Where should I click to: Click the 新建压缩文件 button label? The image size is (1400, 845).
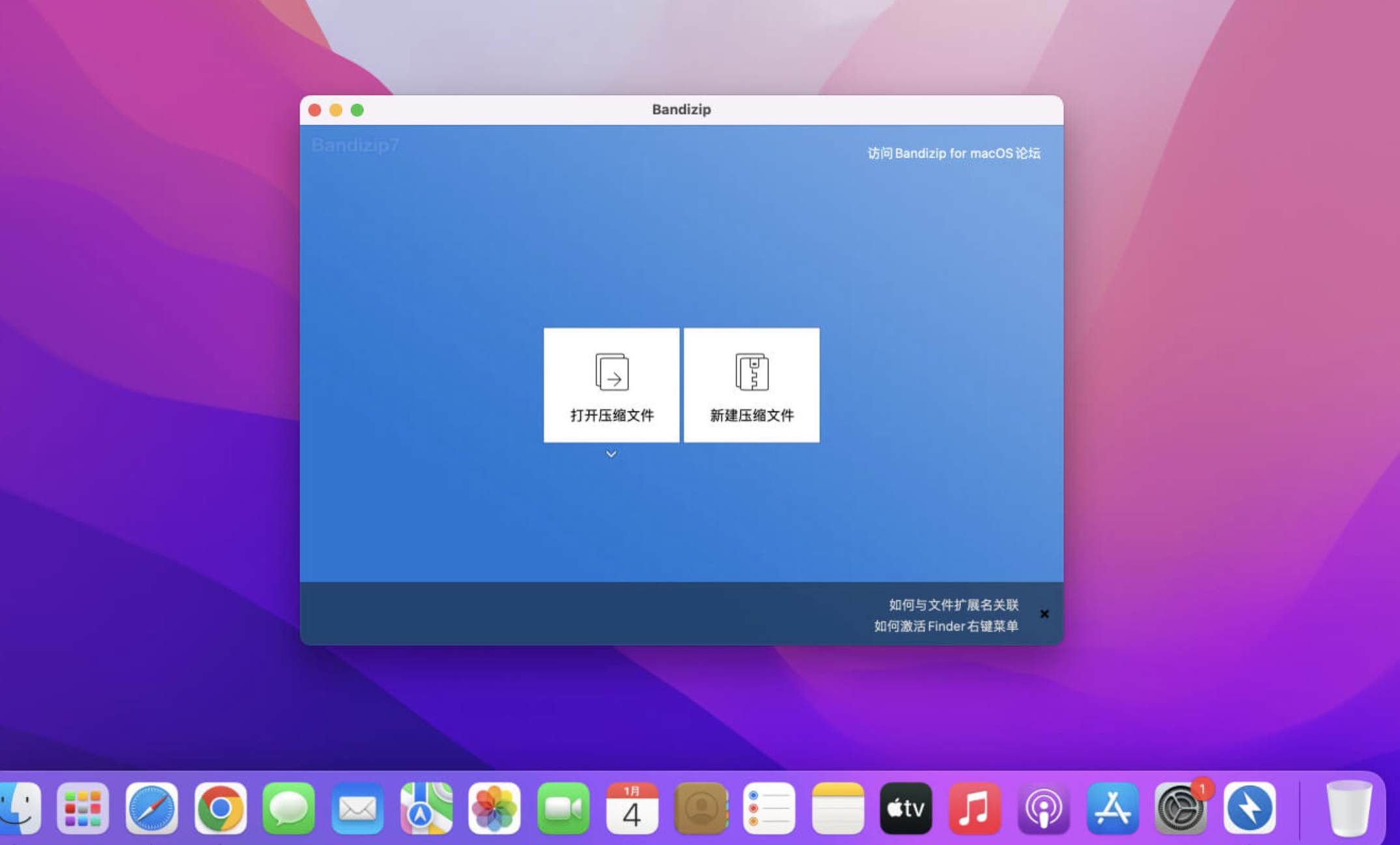(x=751, y=415)
